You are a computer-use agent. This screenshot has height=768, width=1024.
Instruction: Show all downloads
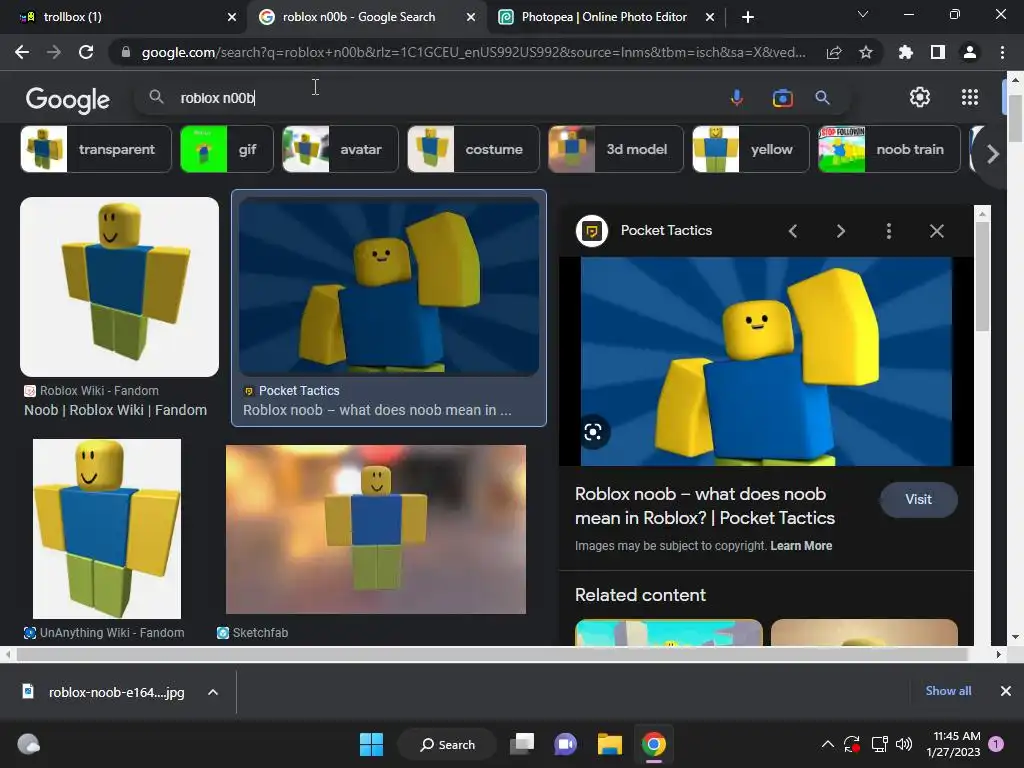click(x=948, y=691)
